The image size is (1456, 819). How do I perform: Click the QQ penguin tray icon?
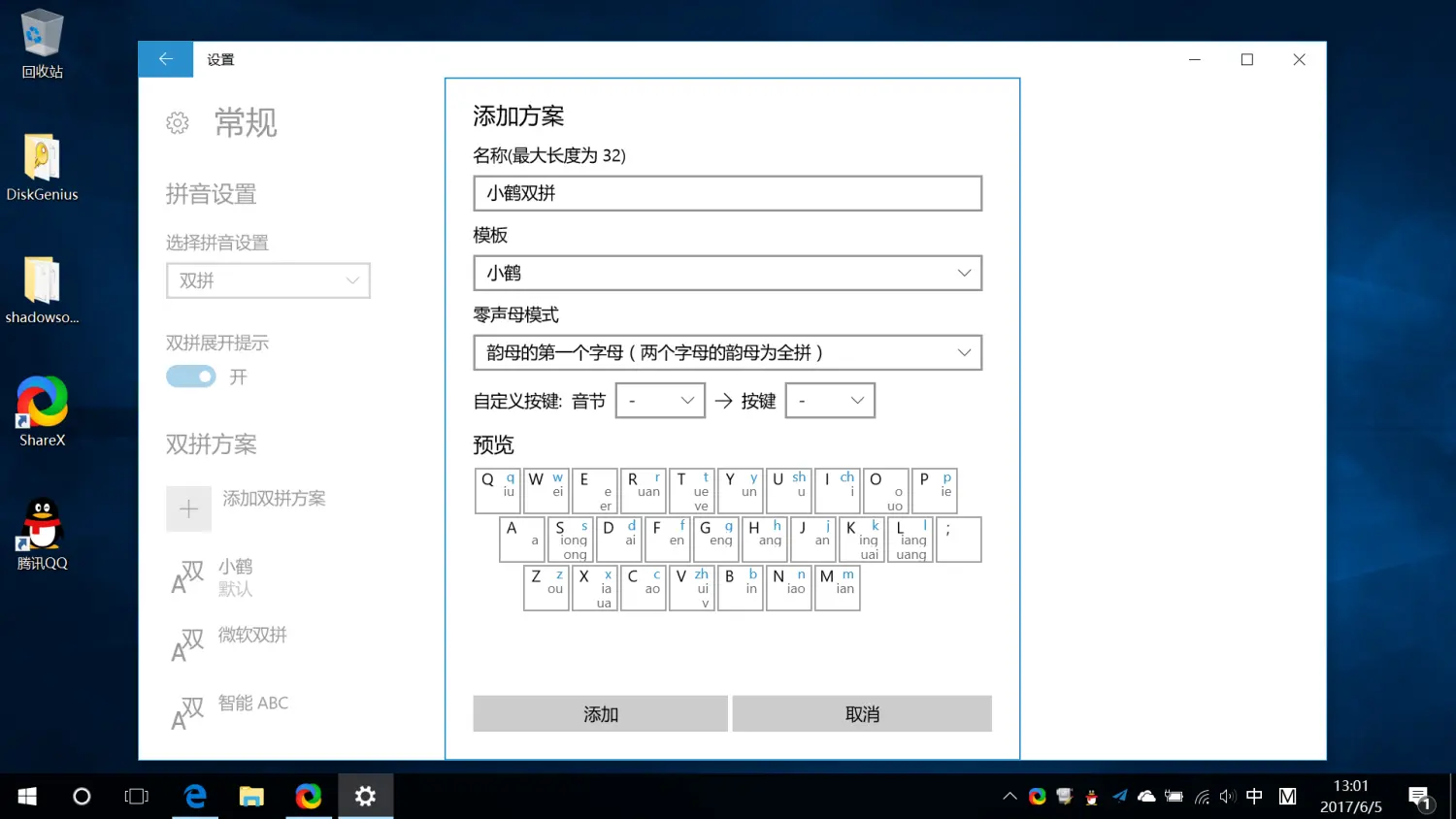1092,797
